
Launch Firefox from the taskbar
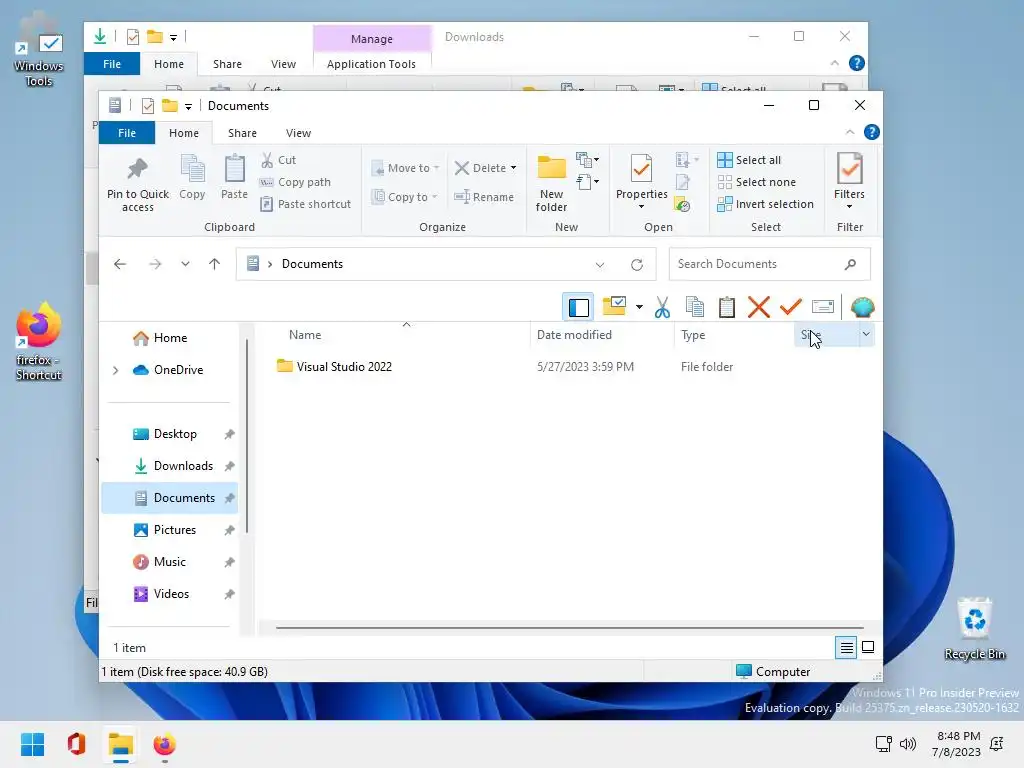point(165,744)
